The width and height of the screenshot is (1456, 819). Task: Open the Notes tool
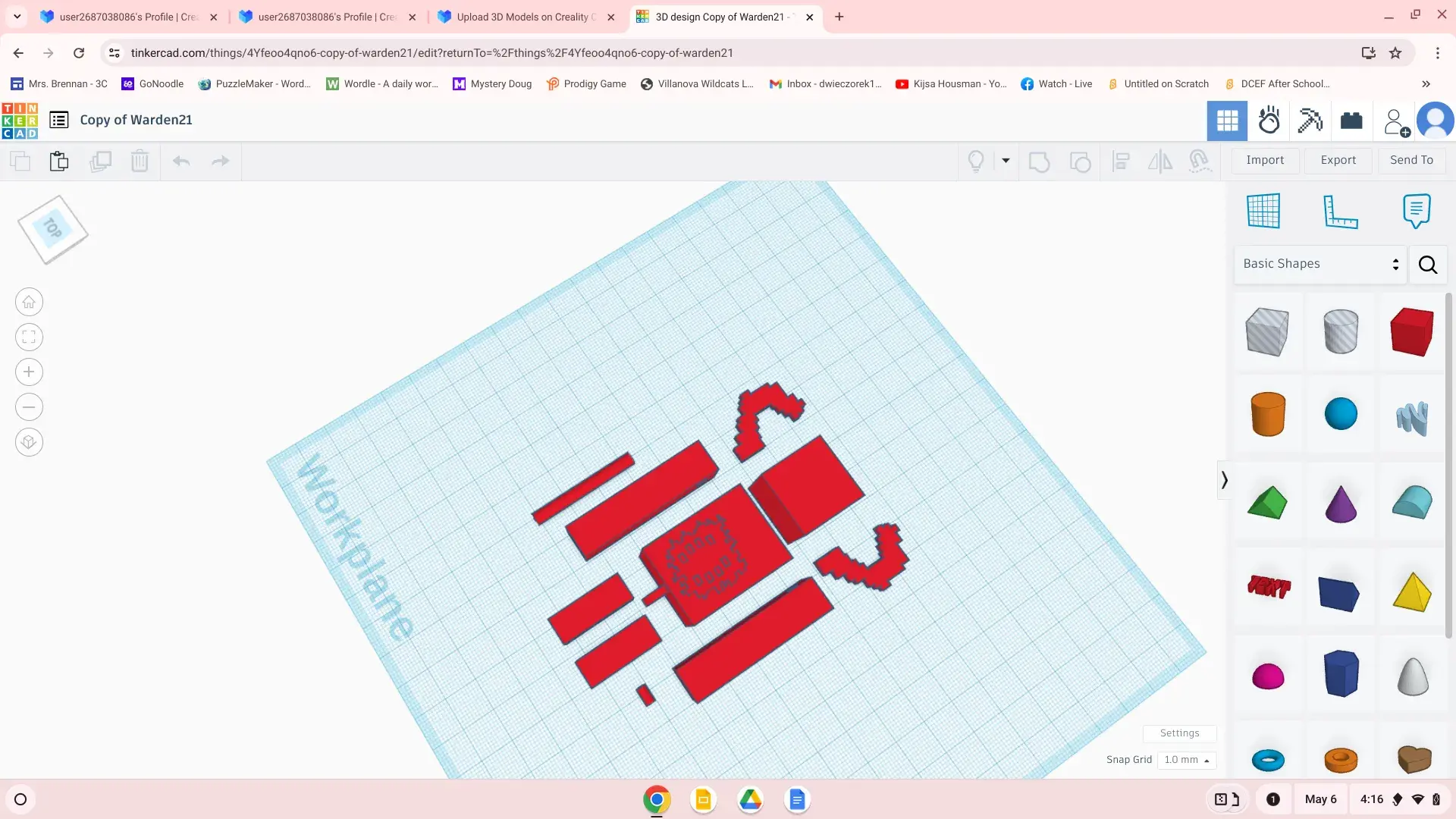coord(1416,211)
